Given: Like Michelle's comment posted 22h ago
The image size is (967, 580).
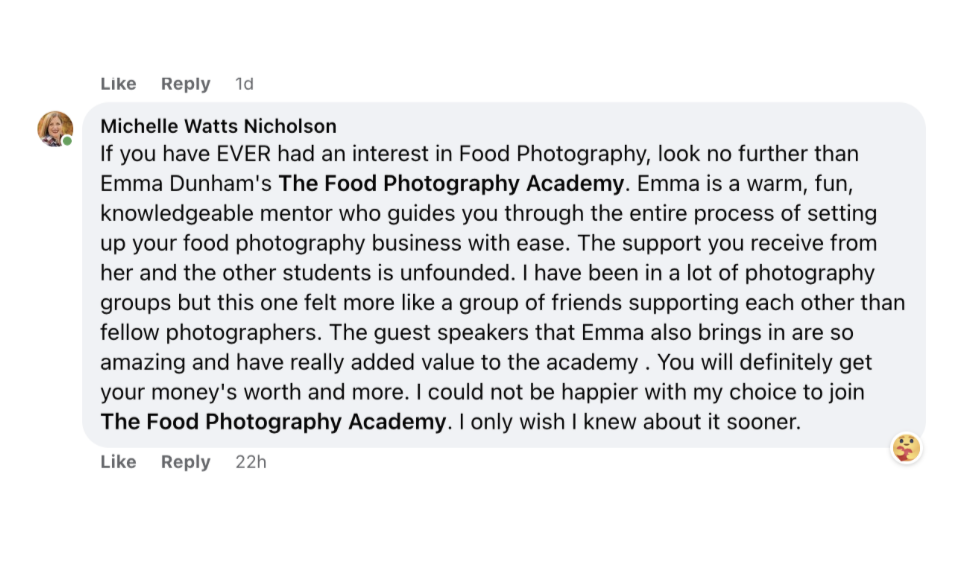Looking at the screenshot, I should tap(118, 462).
